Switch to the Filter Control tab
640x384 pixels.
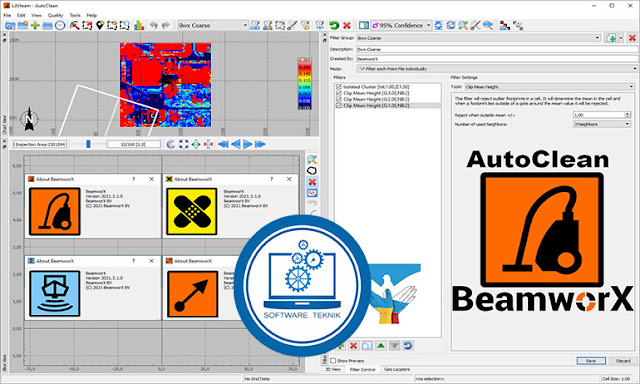coord(362,369)
